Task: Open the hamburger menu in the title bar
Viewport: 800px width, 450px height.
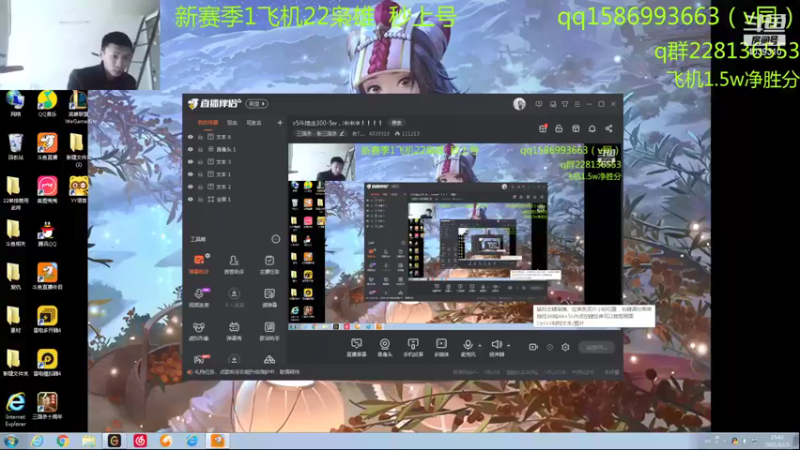Action: coord(577,104)
